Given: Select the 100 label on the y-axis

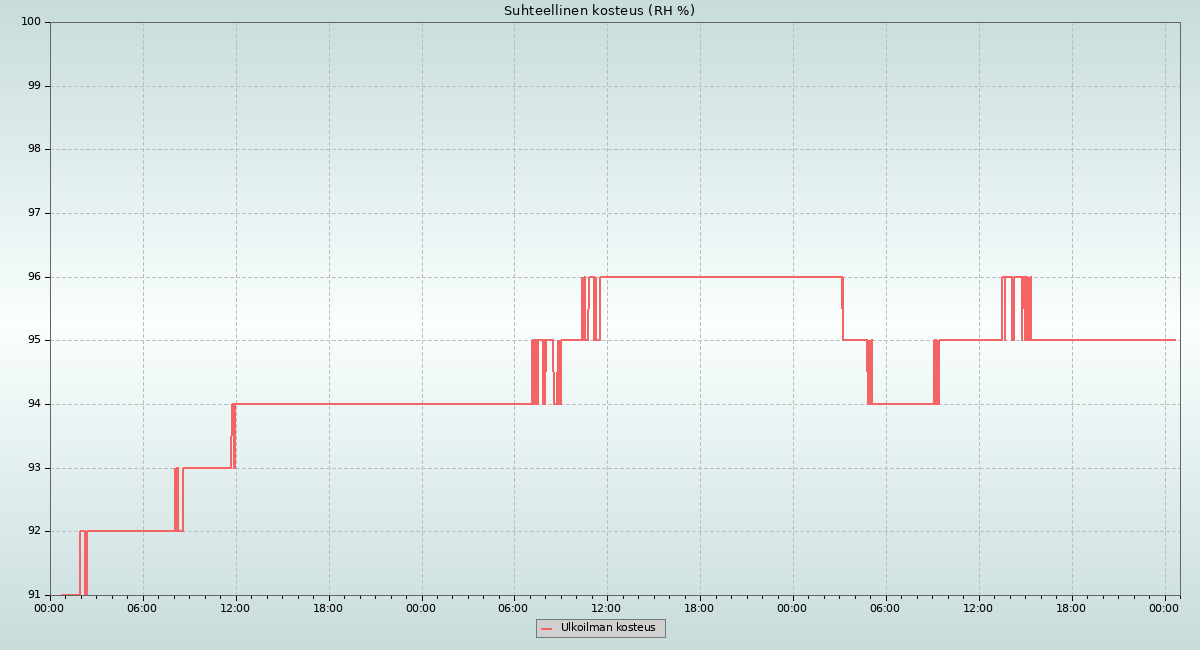Looking at the screenshot, I should [x=32, y=22].
